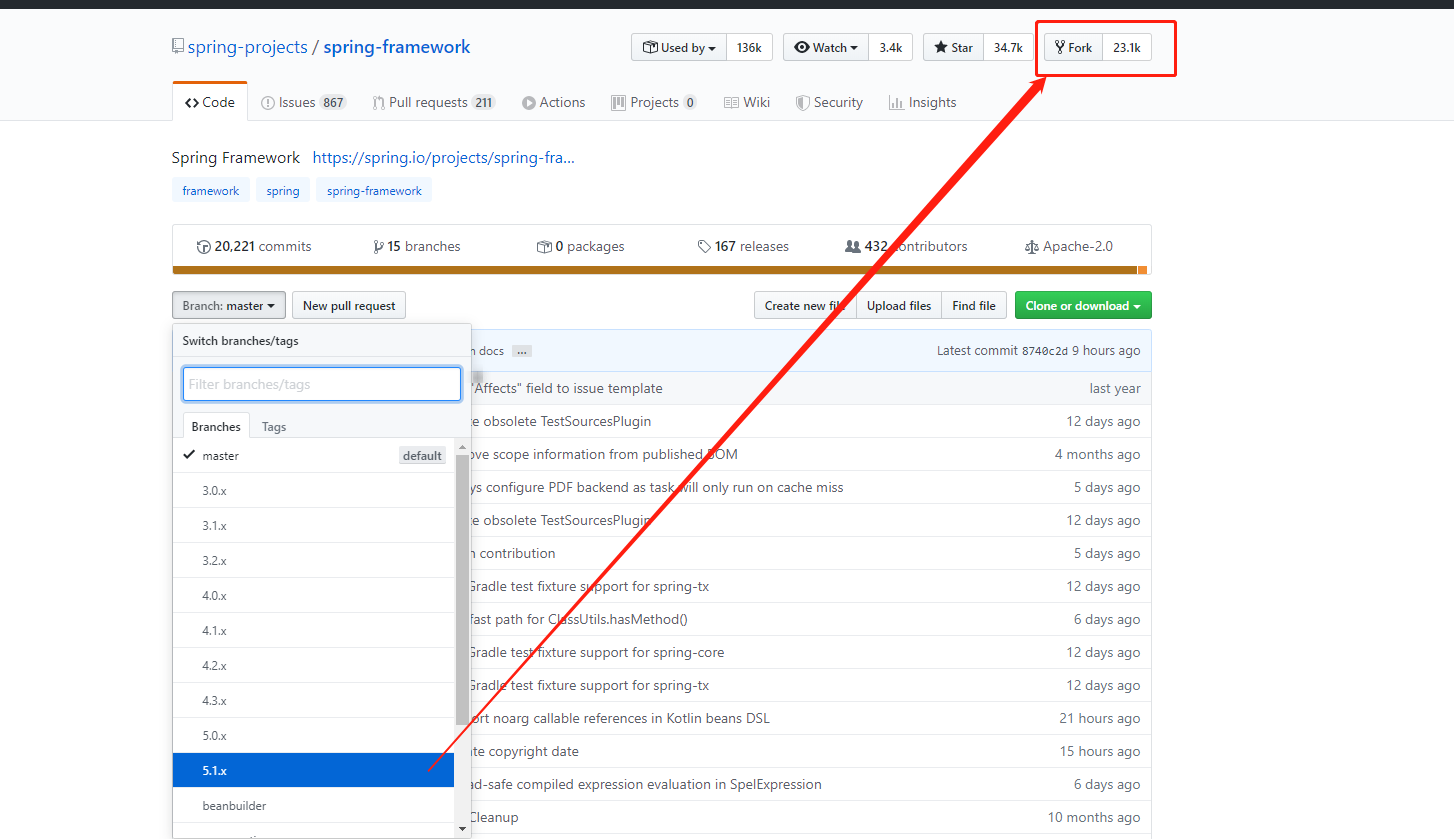Viewport: 1454px width, 839px height.
Task: Select the Tags tab in switcher
Action: tap(274, 426)
